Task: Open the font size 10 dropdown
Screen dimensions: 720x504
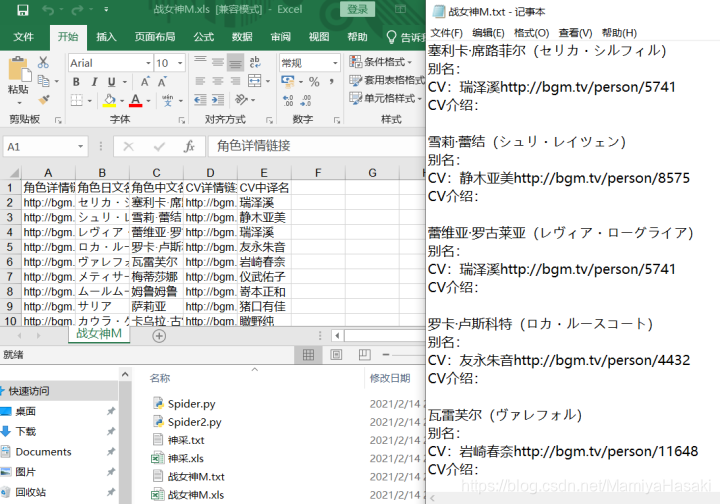Action: coord(180,63)
